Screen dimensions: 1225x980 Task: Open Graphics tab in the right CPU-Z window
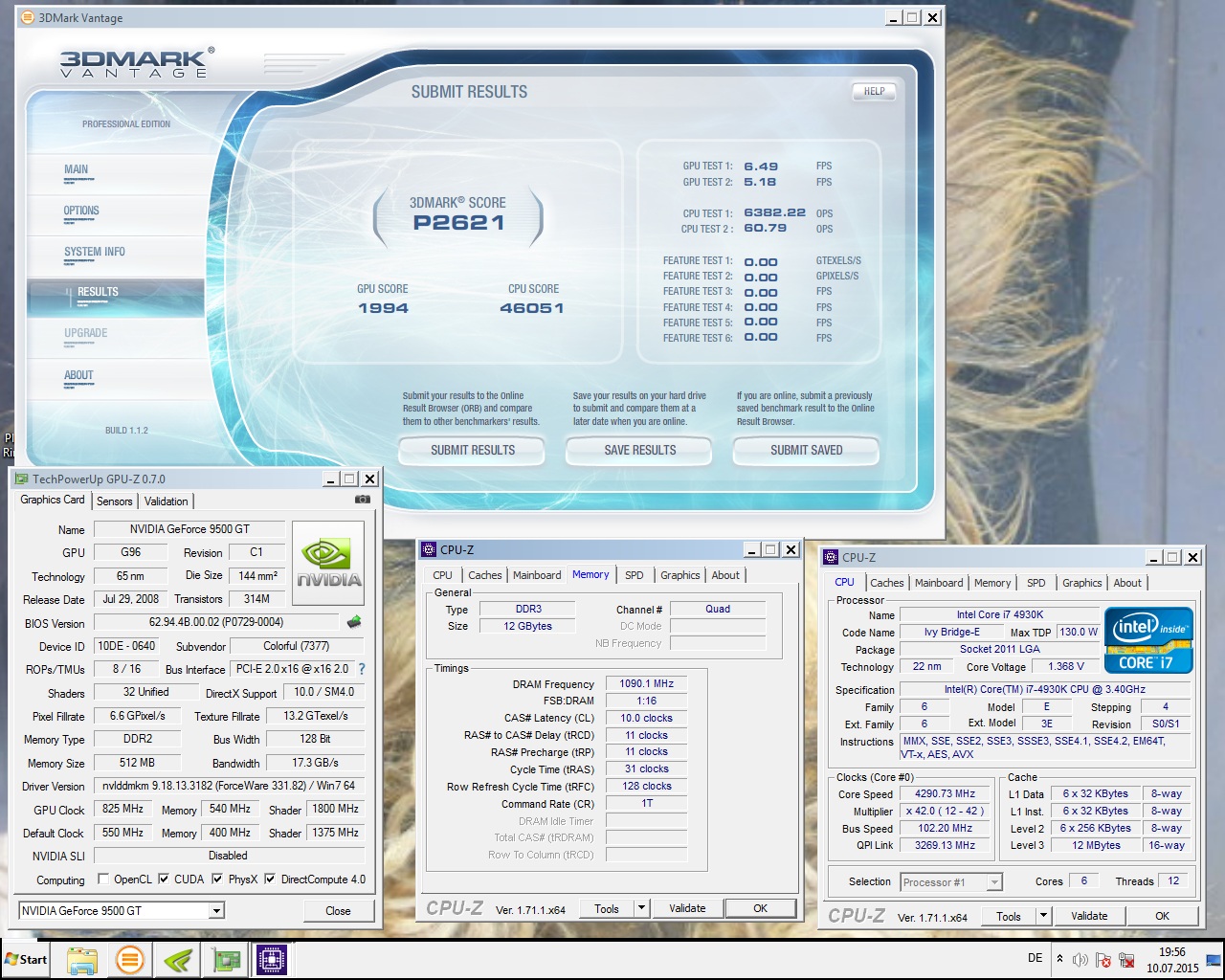(x=1082, y=583)
